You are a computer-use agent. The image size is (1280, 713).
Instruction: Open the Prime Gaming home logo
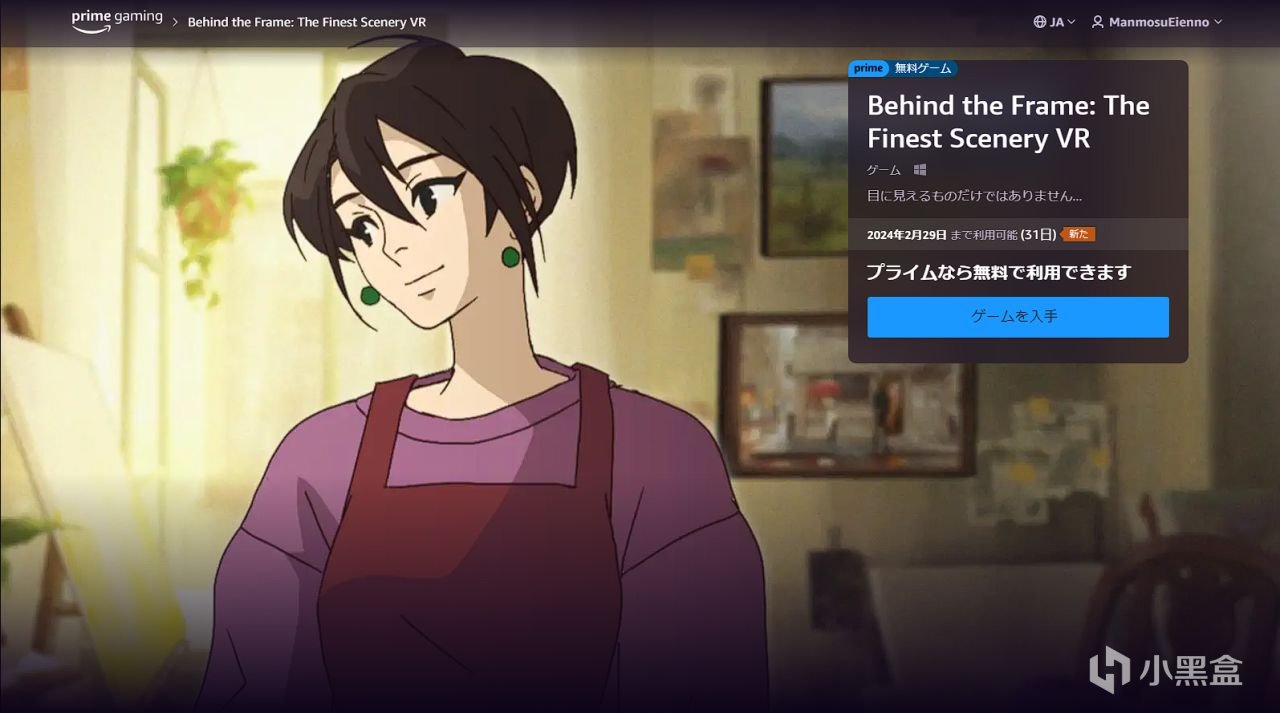(x=117, y=21)
